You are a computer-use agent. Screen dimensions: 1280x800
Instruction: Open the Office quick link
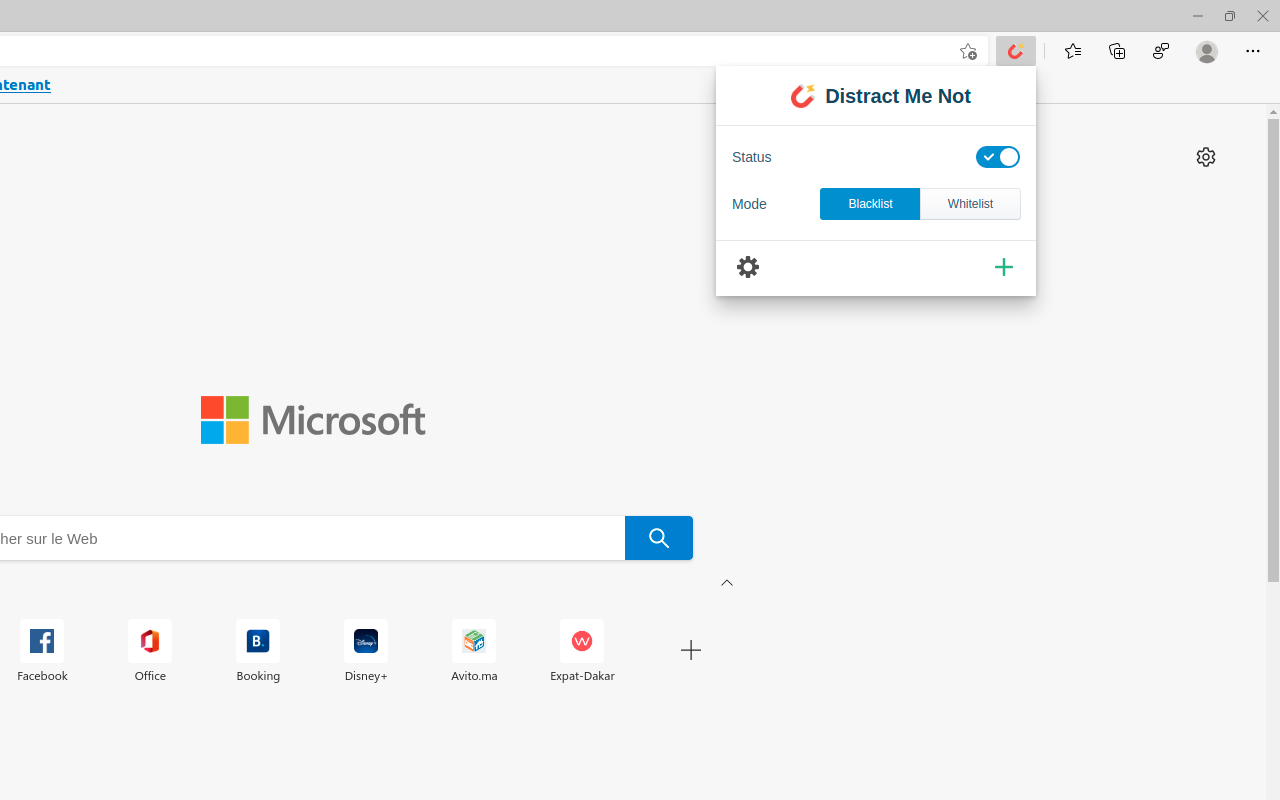150,652
